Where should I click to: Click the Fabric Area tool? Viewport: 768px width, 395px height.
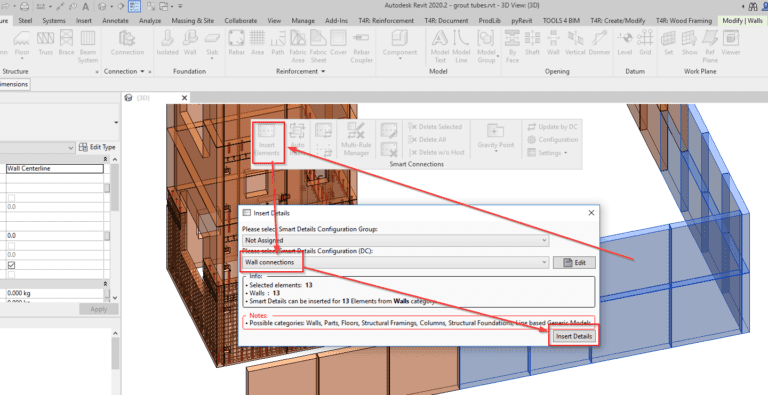pos(298,46)
